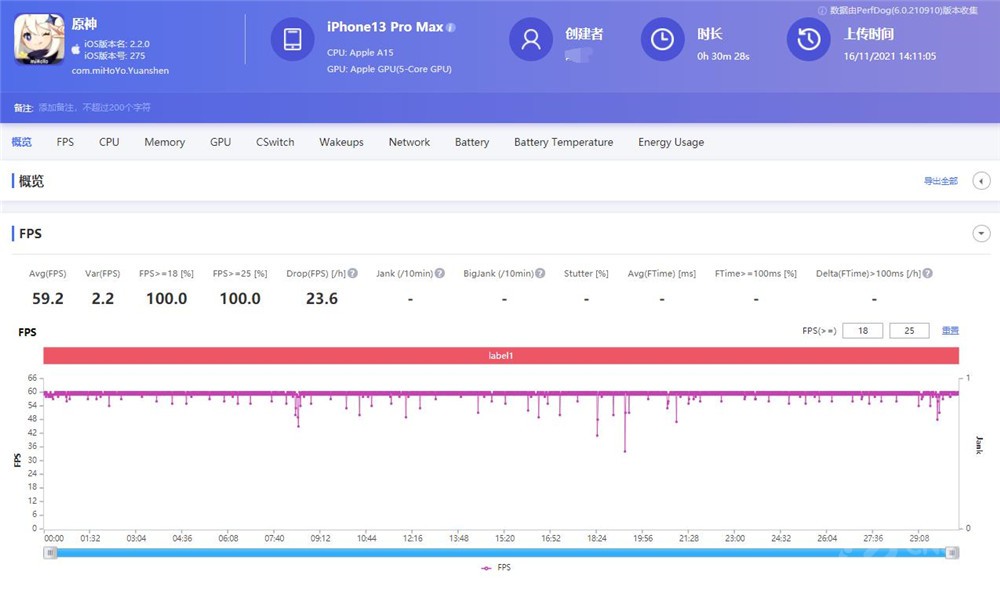Open help icon for BigJank (/10min)
Viewport: 1000px width, 589px height.
[540, 273]
